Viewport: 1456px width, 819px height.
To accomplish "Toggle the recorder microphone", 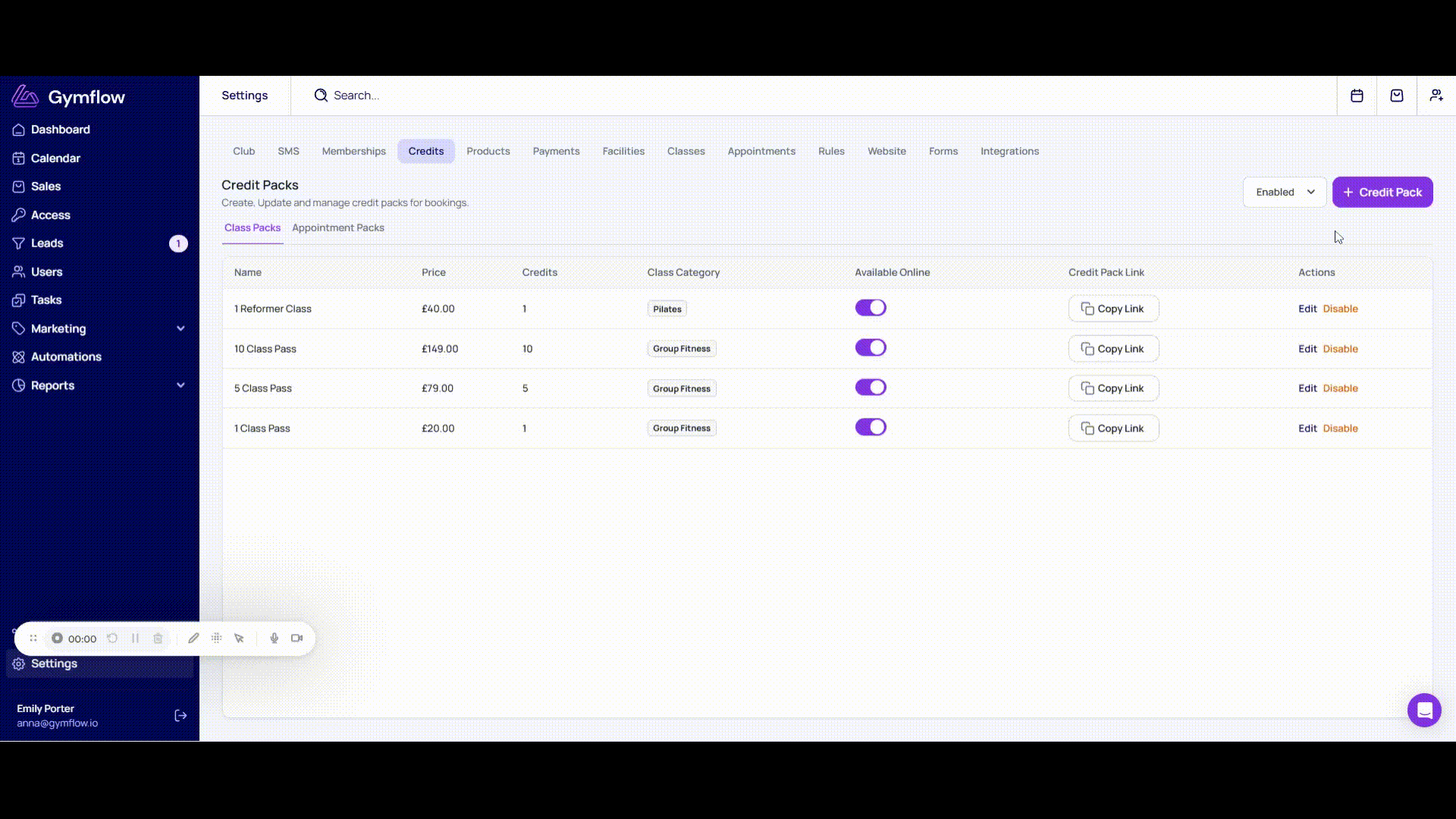I will [275, 639].
